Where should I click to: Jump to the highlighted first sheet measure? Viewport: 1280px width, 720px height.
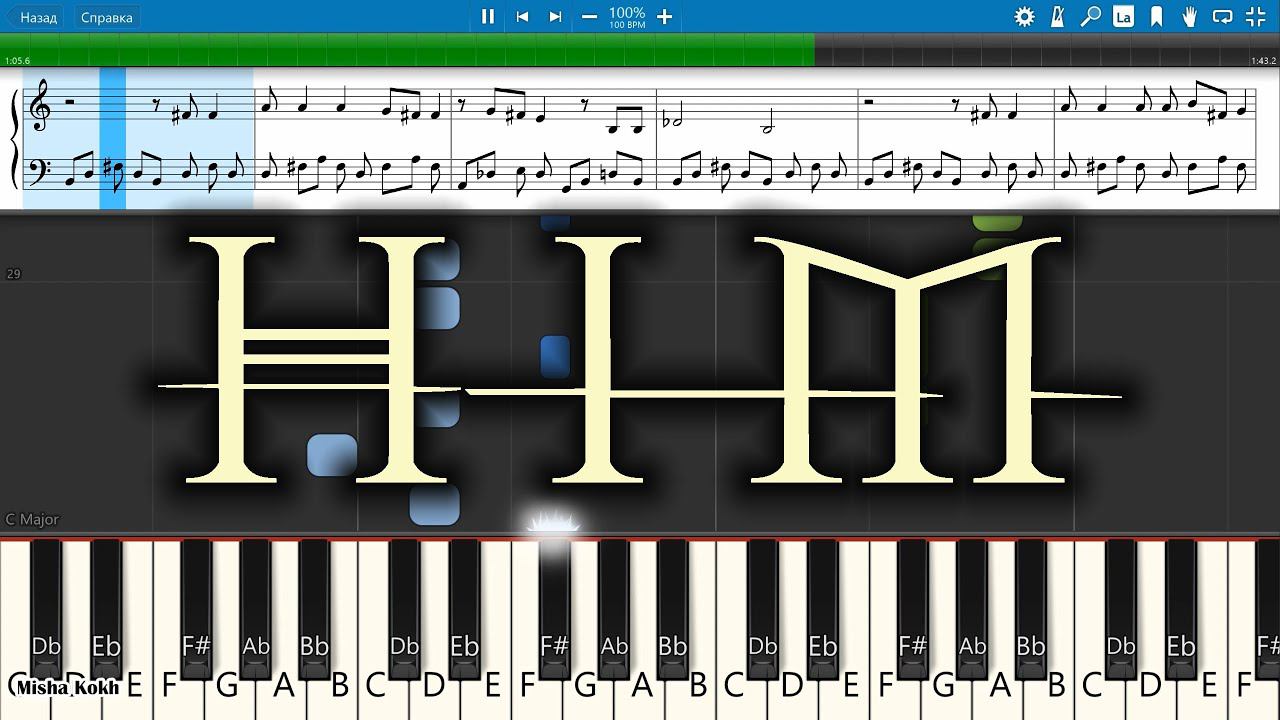138,138
